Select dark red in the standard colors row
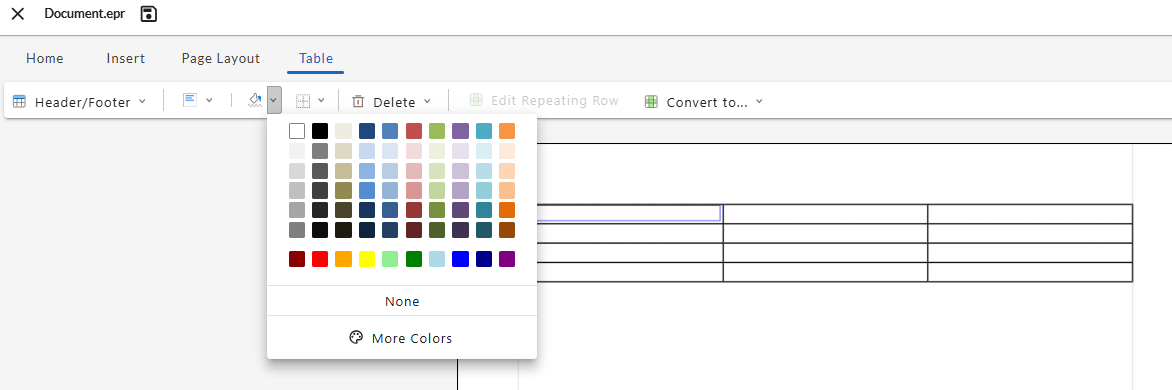Image resolution: width=1172 pixels, height=390 pixels. pos(297,259)
